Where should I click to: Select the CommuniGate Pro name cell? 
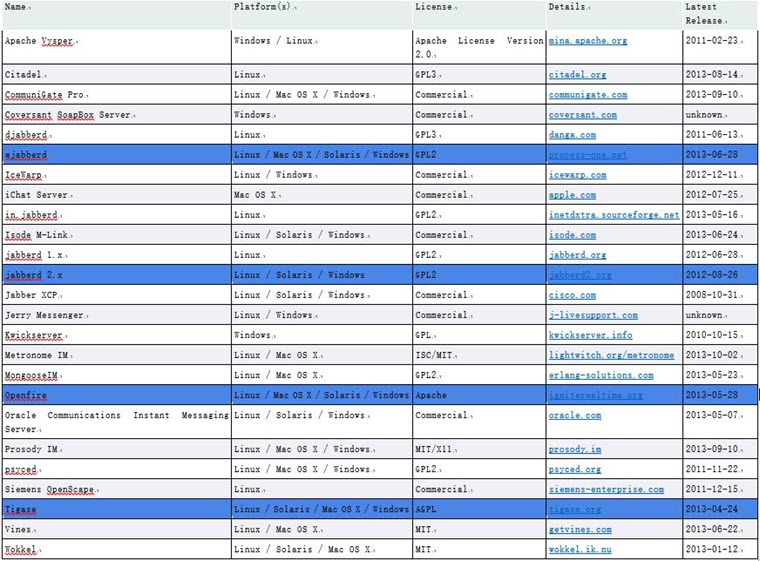[x=117, y=95]
